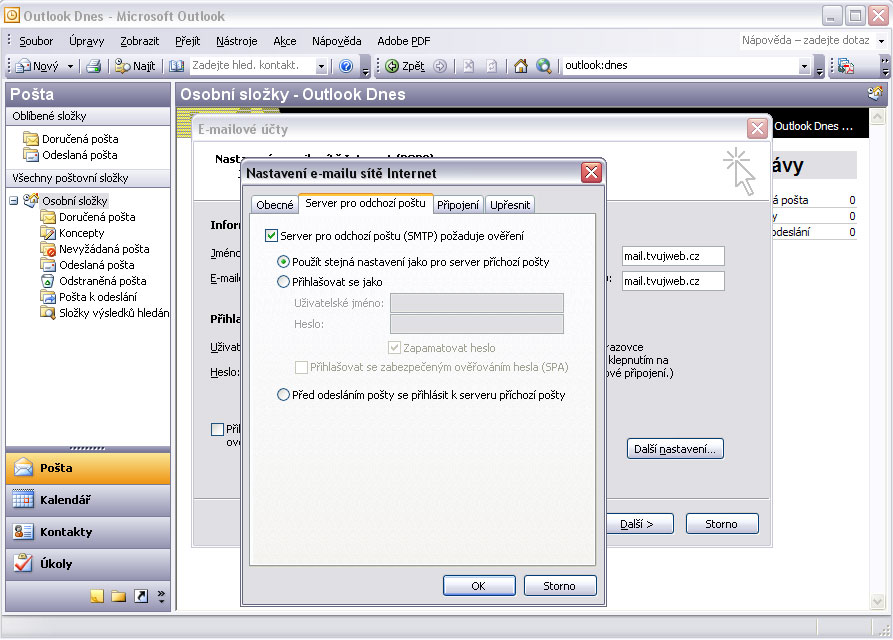Screen dimensions: 893x640
Task: Click the OK button in the dialog
Action: (x=478, y=586)
